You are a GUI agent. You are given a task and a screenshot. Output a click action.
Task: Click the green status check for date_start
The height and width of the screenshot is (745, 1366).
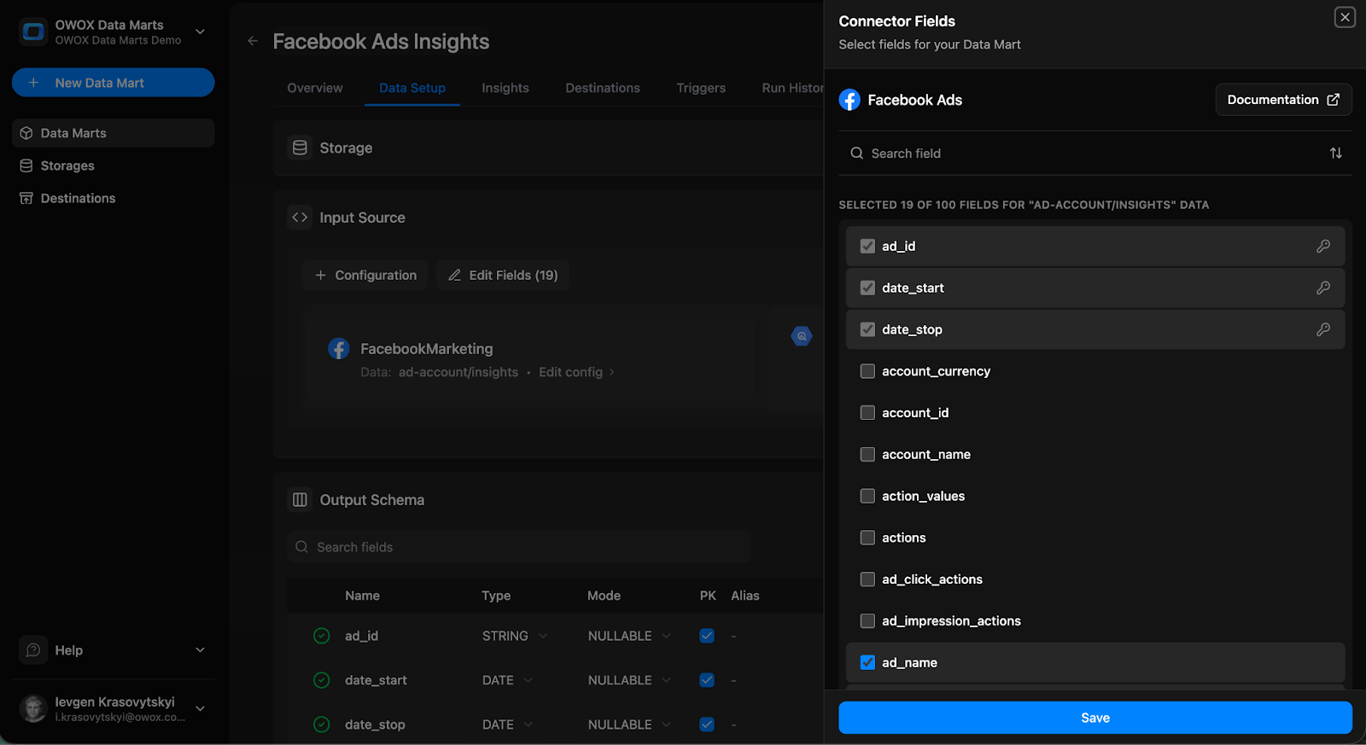[x=321, y=680]
